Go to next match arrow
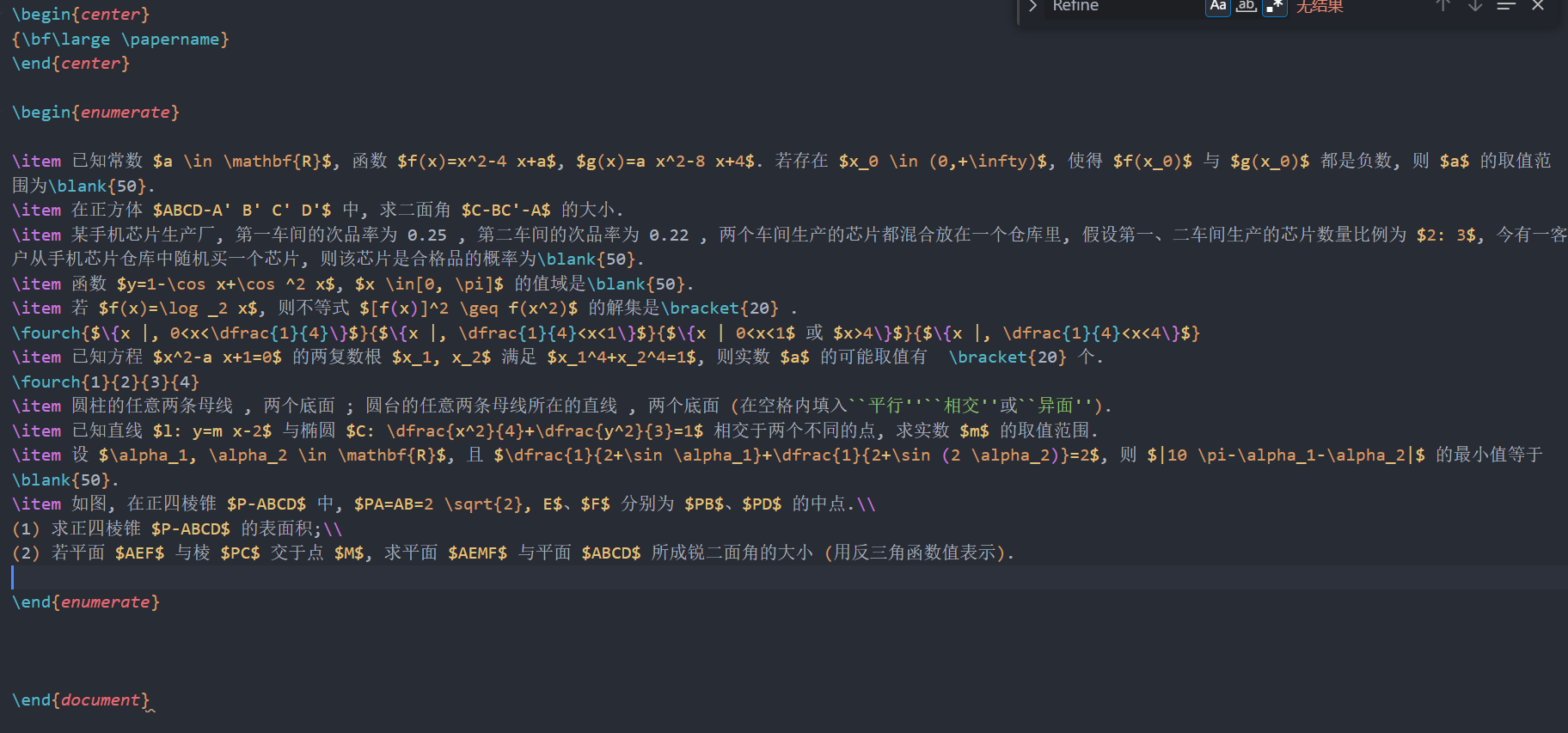 click(1475, 6)
